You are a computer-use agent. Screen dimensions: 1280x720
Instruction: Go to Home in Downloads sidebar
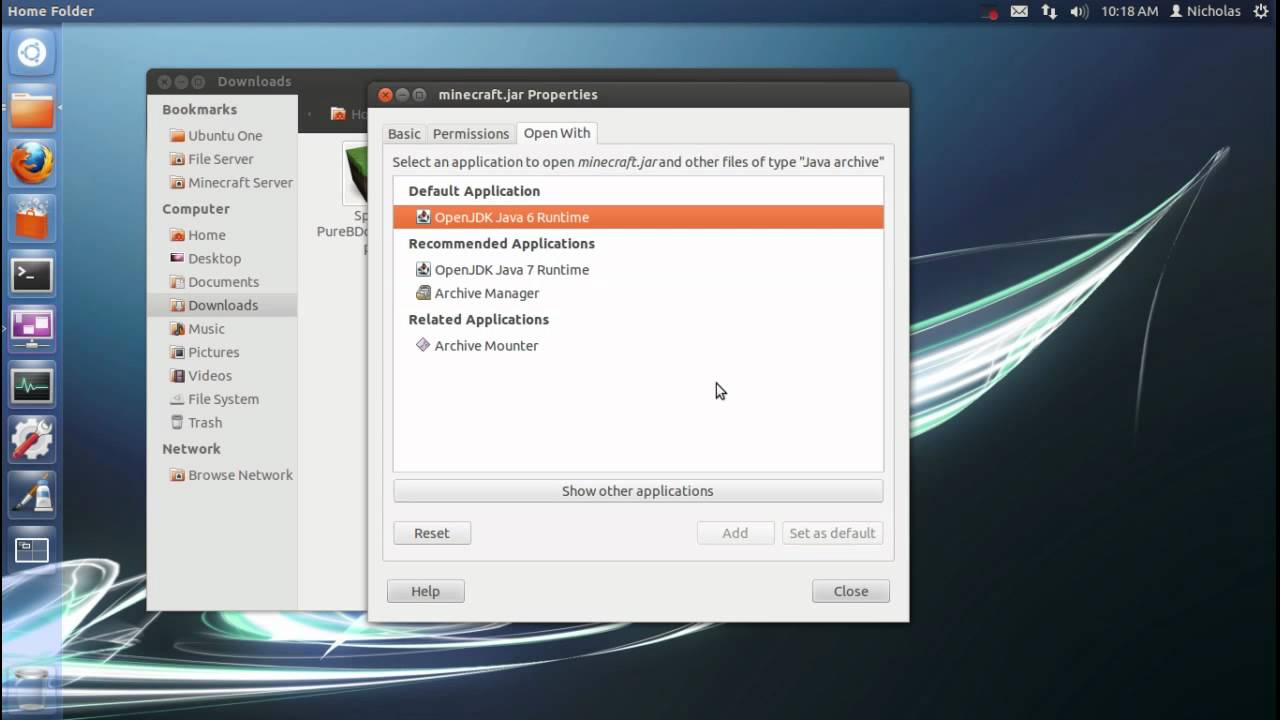pyautogui.click(x=222, y=235)
